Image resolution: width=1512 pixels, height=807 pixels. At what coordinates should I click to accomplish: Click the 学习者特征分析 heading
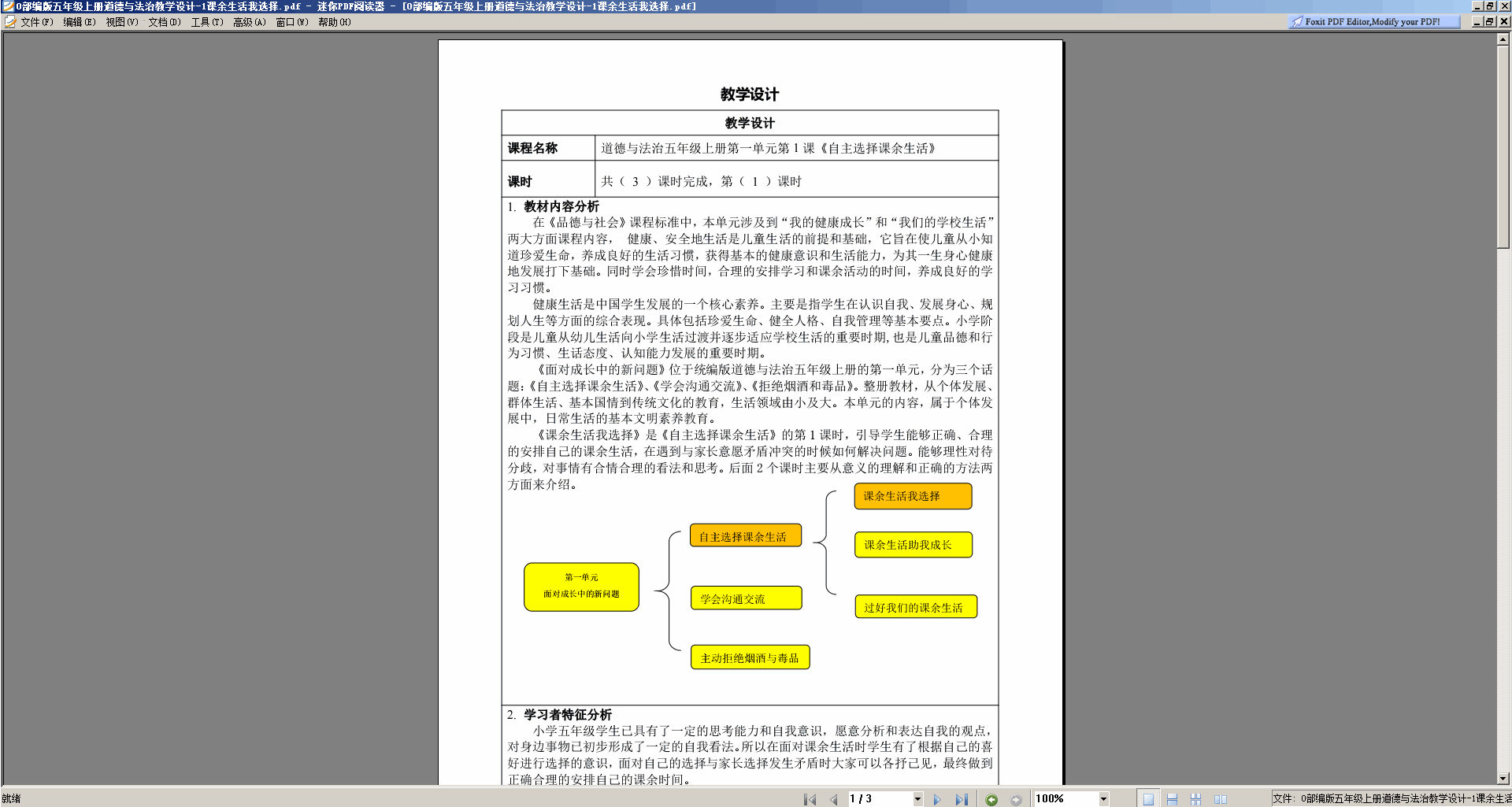click(568, 714)
